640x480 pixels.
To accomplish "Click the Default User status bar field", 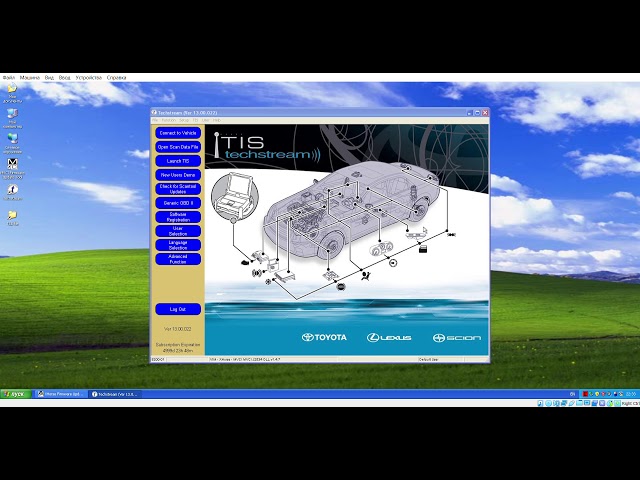I will pyautogui.click(x=441, y=360).
